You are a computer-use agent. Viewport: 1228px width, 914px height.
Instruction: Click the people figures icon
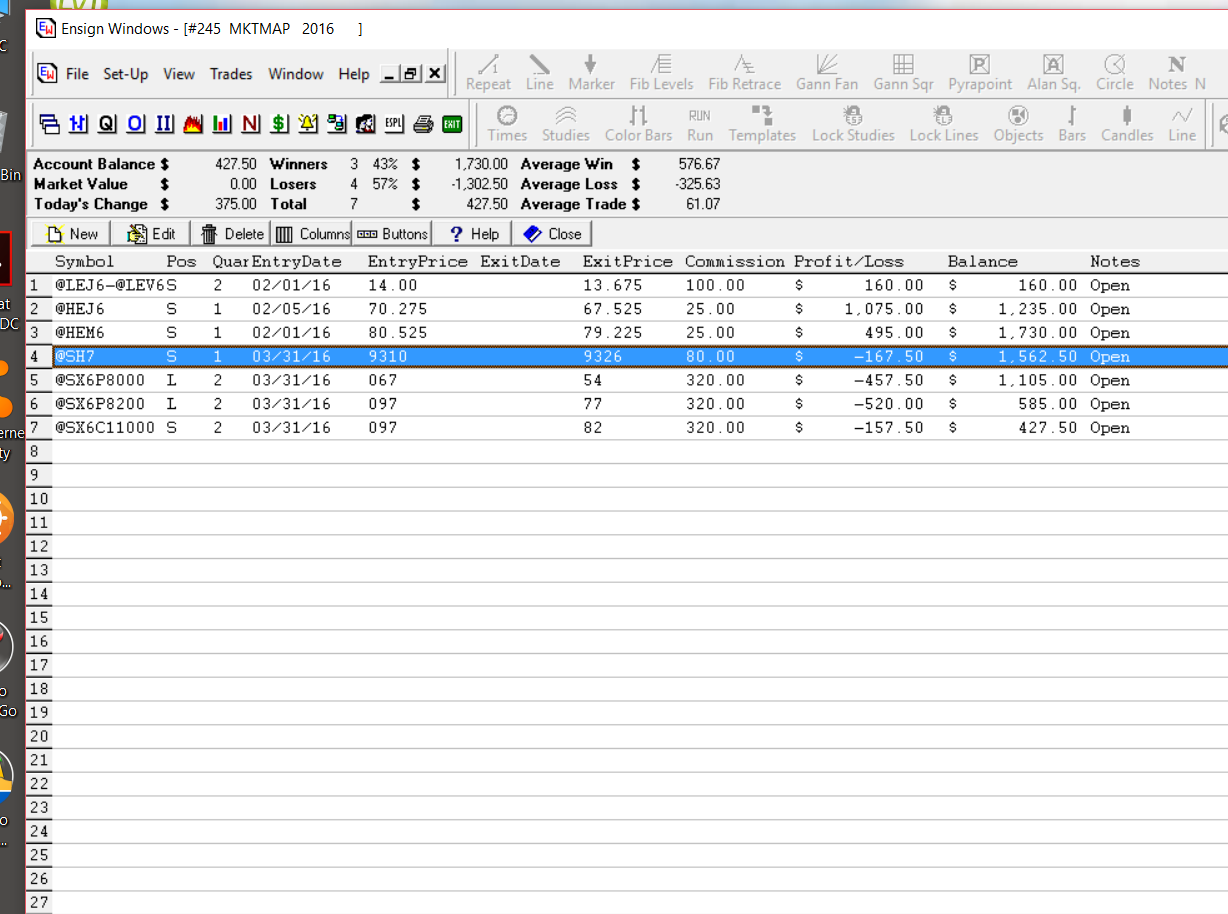coord(366,124)
